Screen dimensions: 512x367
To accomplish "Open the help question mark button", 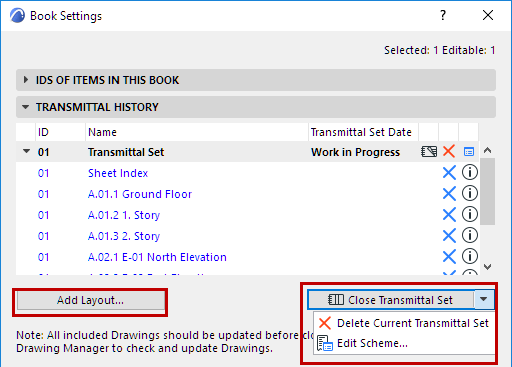I will point(443,15).
